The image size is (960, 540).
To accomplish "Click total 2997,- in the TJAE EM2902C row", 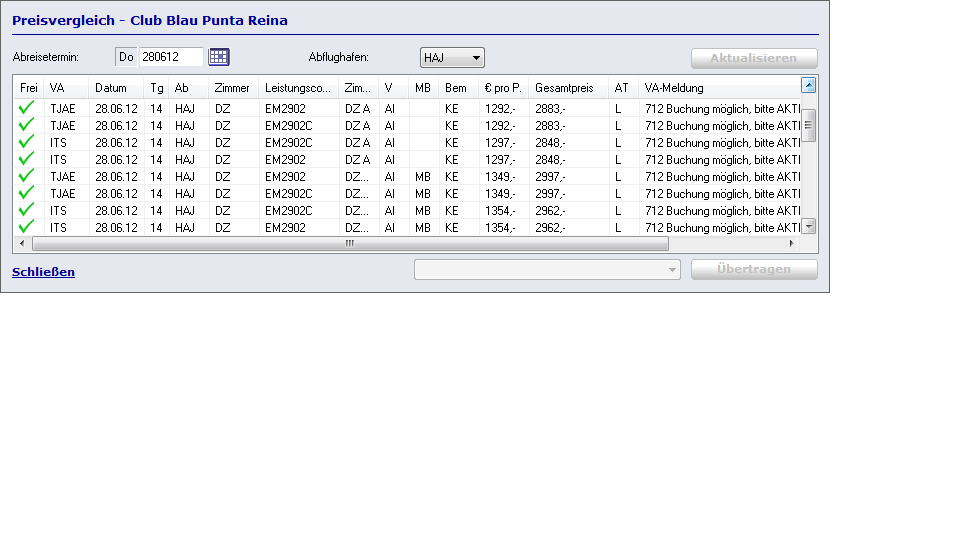I will point(550,193).
